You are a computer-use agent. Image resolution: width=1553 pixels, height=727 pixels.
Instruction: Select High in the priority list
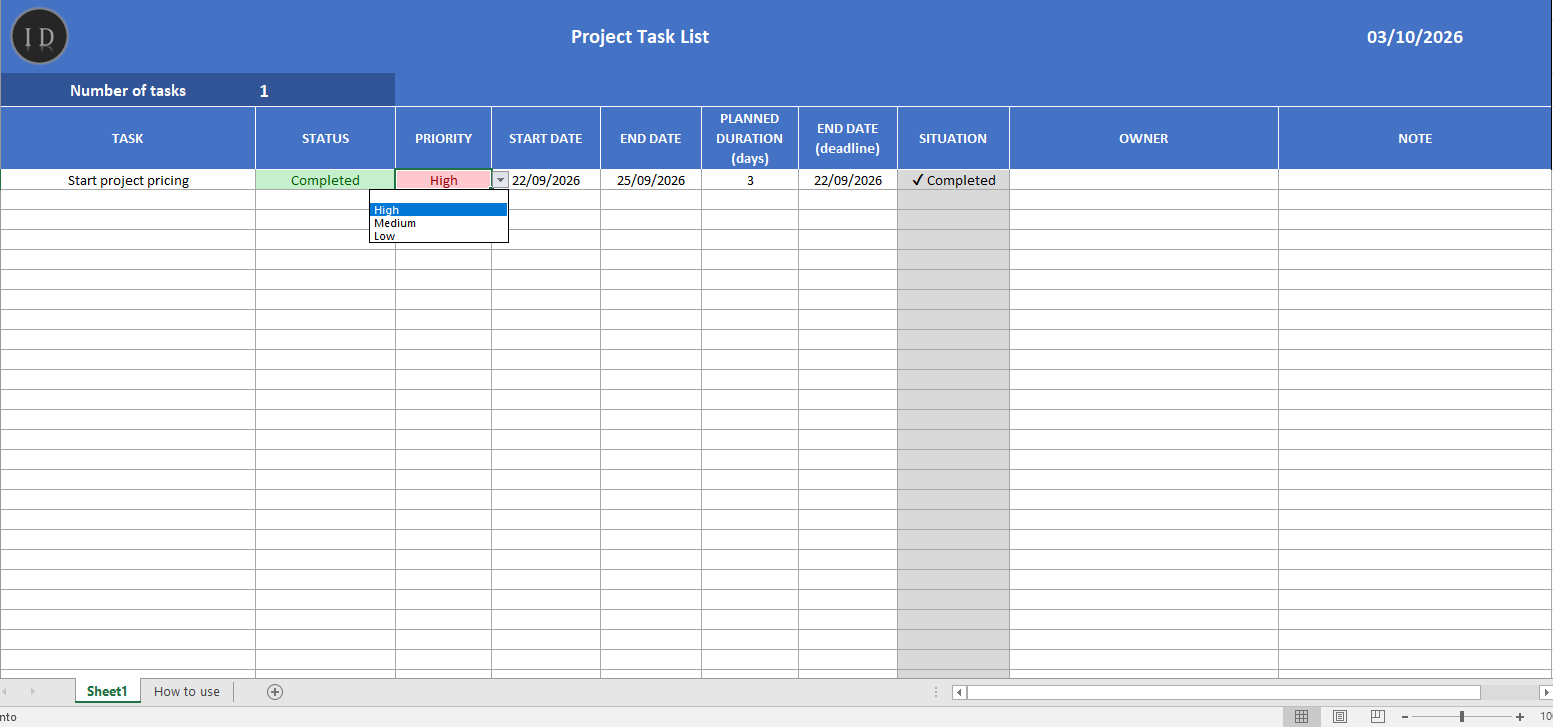(438, 210)
